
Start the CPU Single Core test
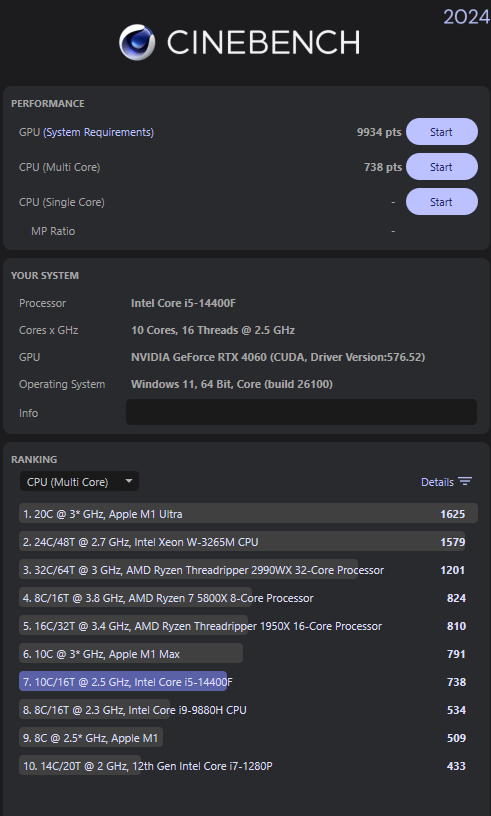(442, 201)
